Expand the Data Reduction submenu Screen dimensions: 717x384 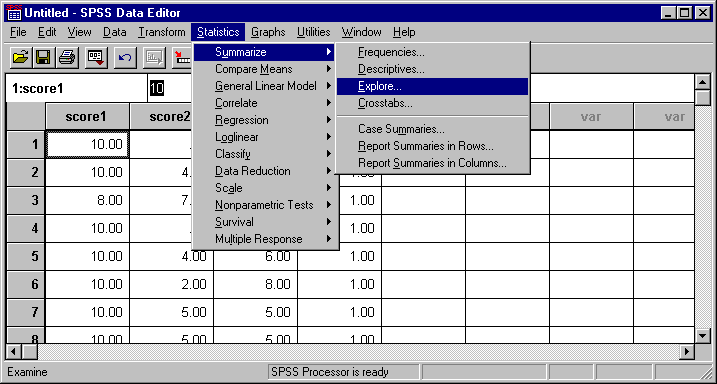click(265, 171)
